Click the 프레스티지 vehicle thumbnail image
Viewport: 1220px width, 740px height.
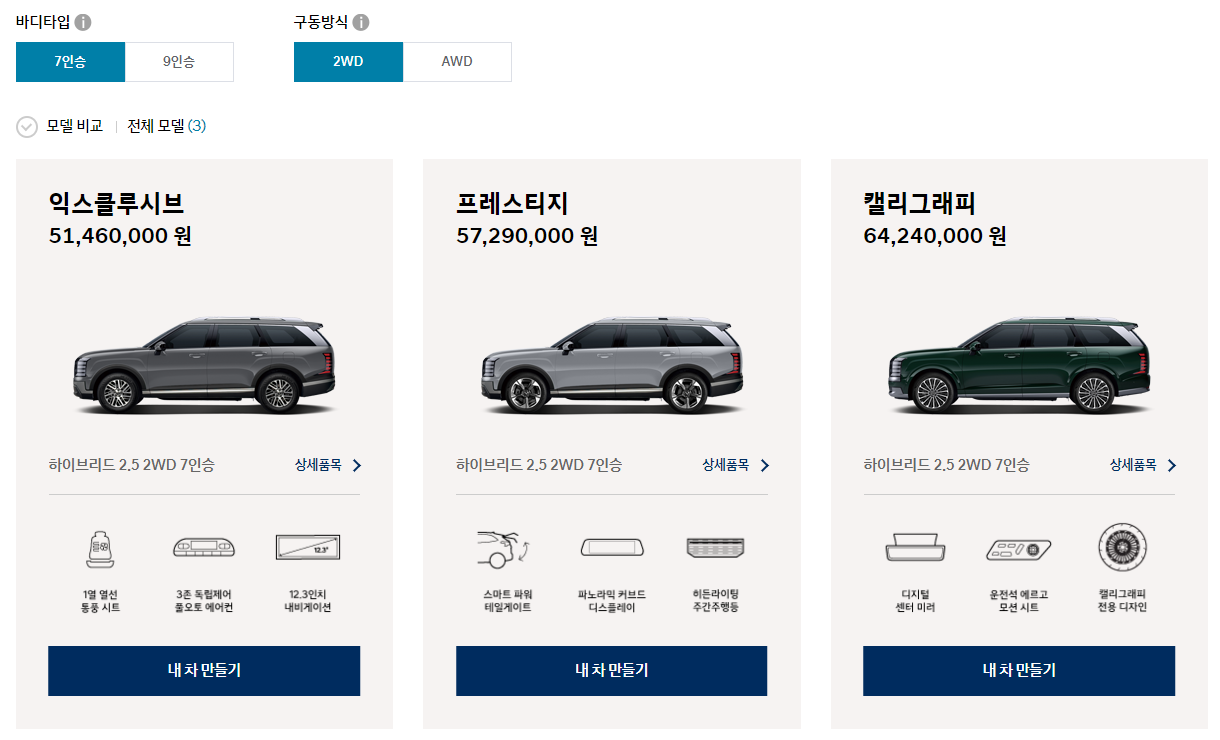point(611,365)
